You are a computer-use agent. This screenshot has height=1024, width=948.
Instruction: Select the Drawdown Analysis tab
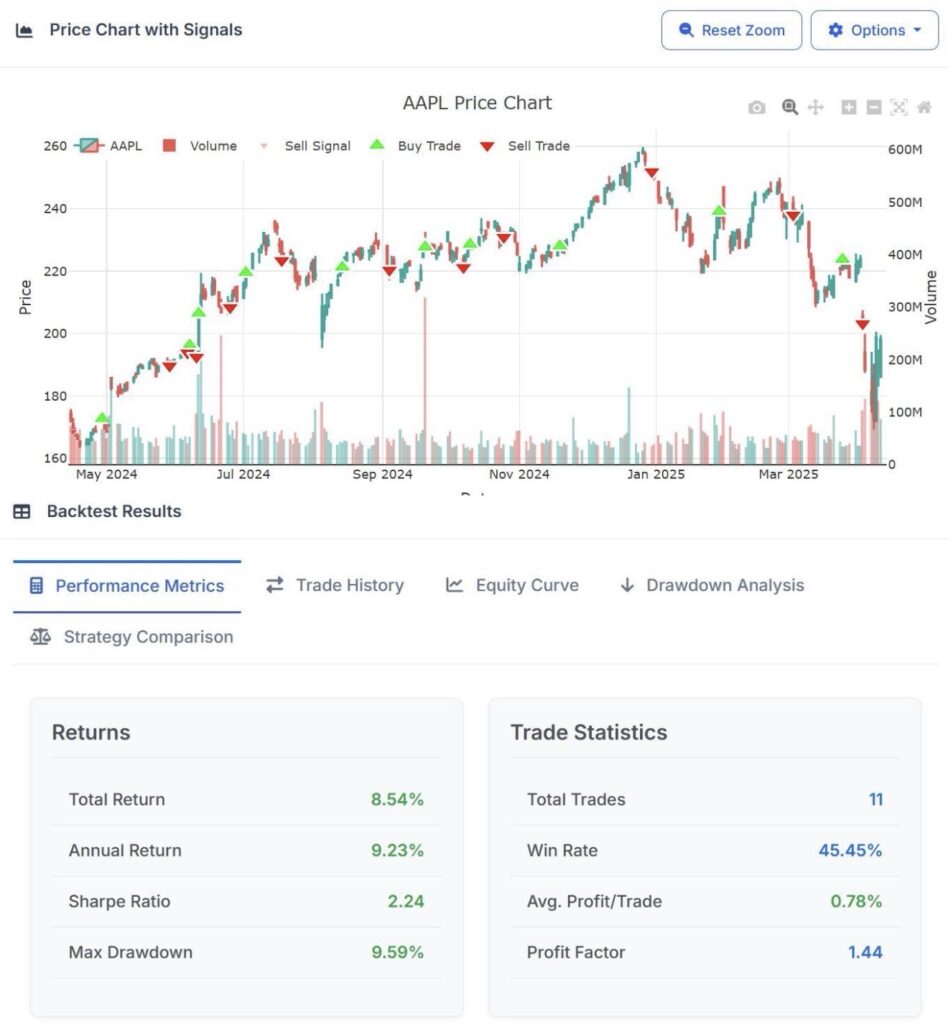coord(712,585)
